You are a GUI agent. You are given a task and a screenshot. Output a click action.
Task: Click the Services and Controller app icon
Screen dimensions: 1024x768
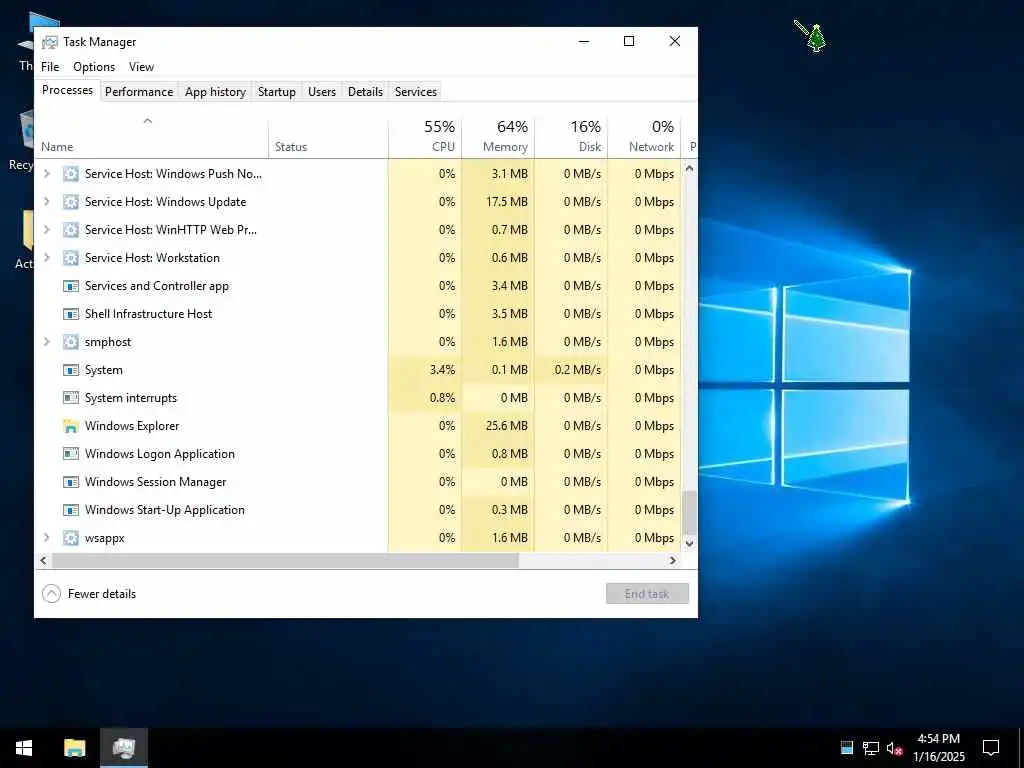pyautogui.click(x=71, y=286)
